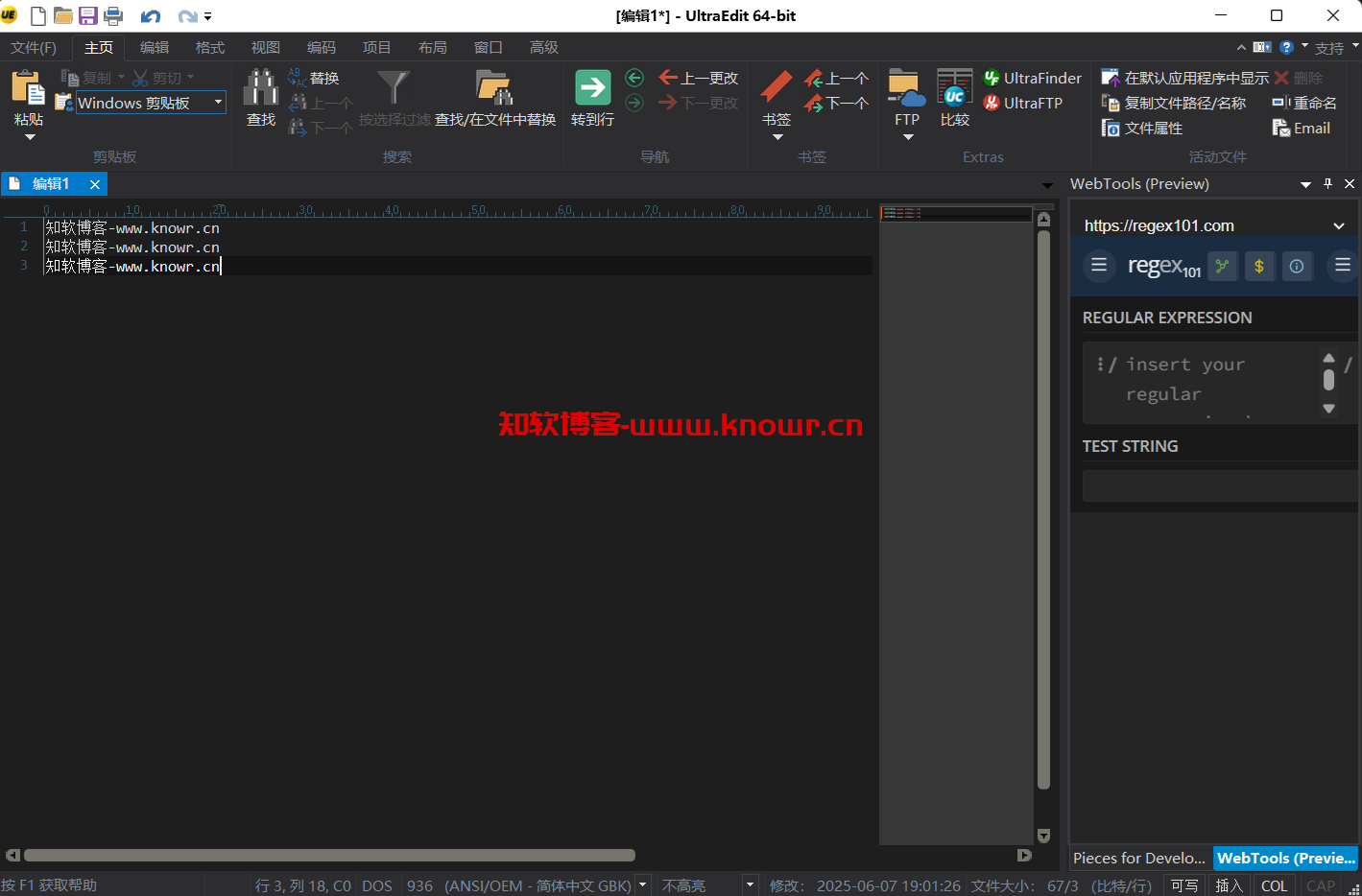Open the Find binoculars tool
The height and width of the screenshot is (896, 1362).
click(x=261, y=88)
